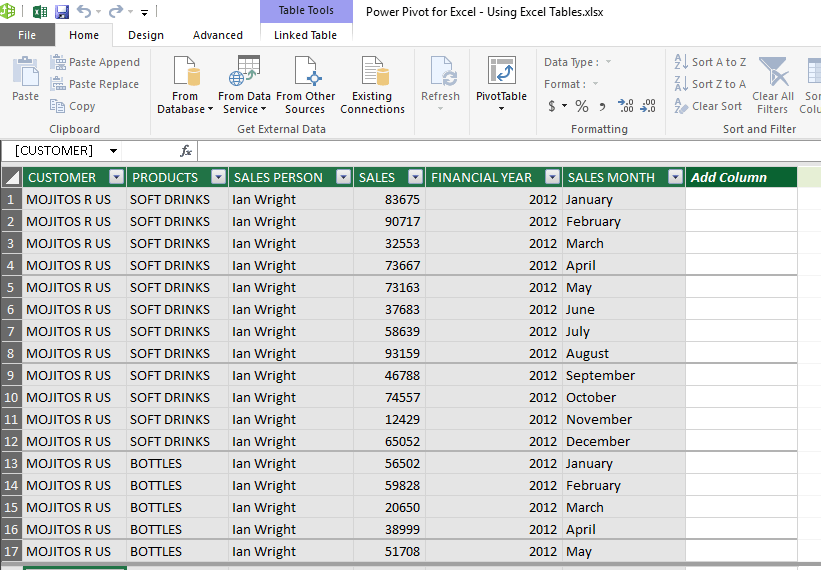The image size is (821, 570).
Task: Click the Save icon in quick access toolbar
Action: (x=62, y=12)
